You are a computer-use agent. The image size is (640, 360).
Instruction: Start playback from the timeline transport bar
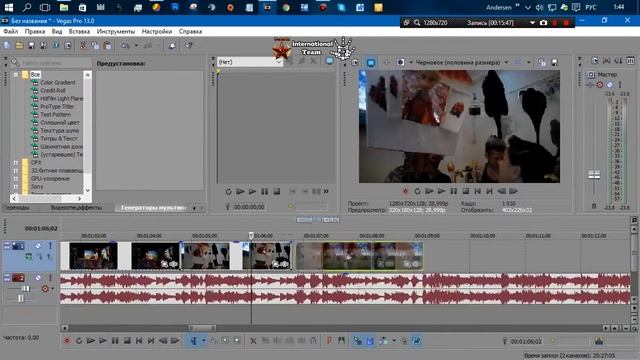103,340
